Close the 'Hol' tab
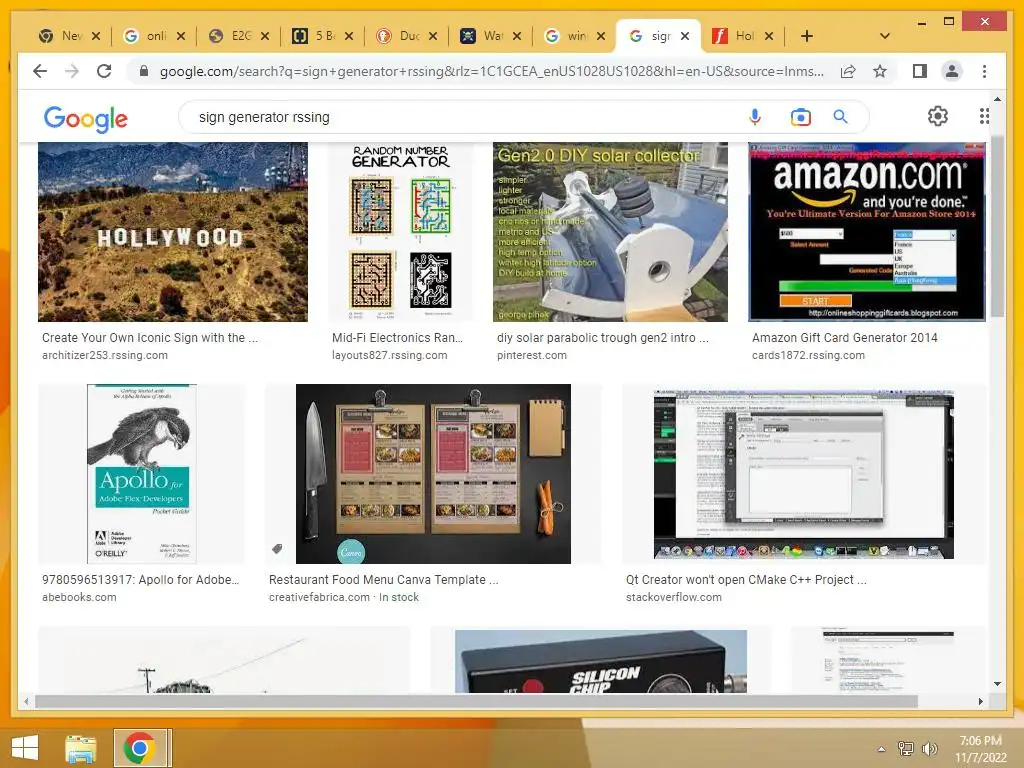1024x768 pixels. (x=769, y=36)
